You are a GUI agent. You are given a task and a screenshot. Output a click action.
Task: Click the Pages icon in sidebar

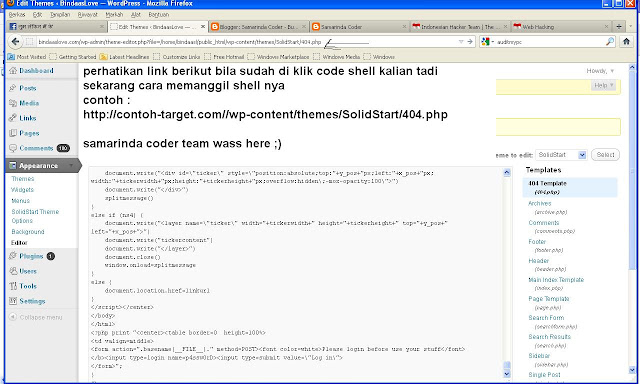[x=13, y=133]
